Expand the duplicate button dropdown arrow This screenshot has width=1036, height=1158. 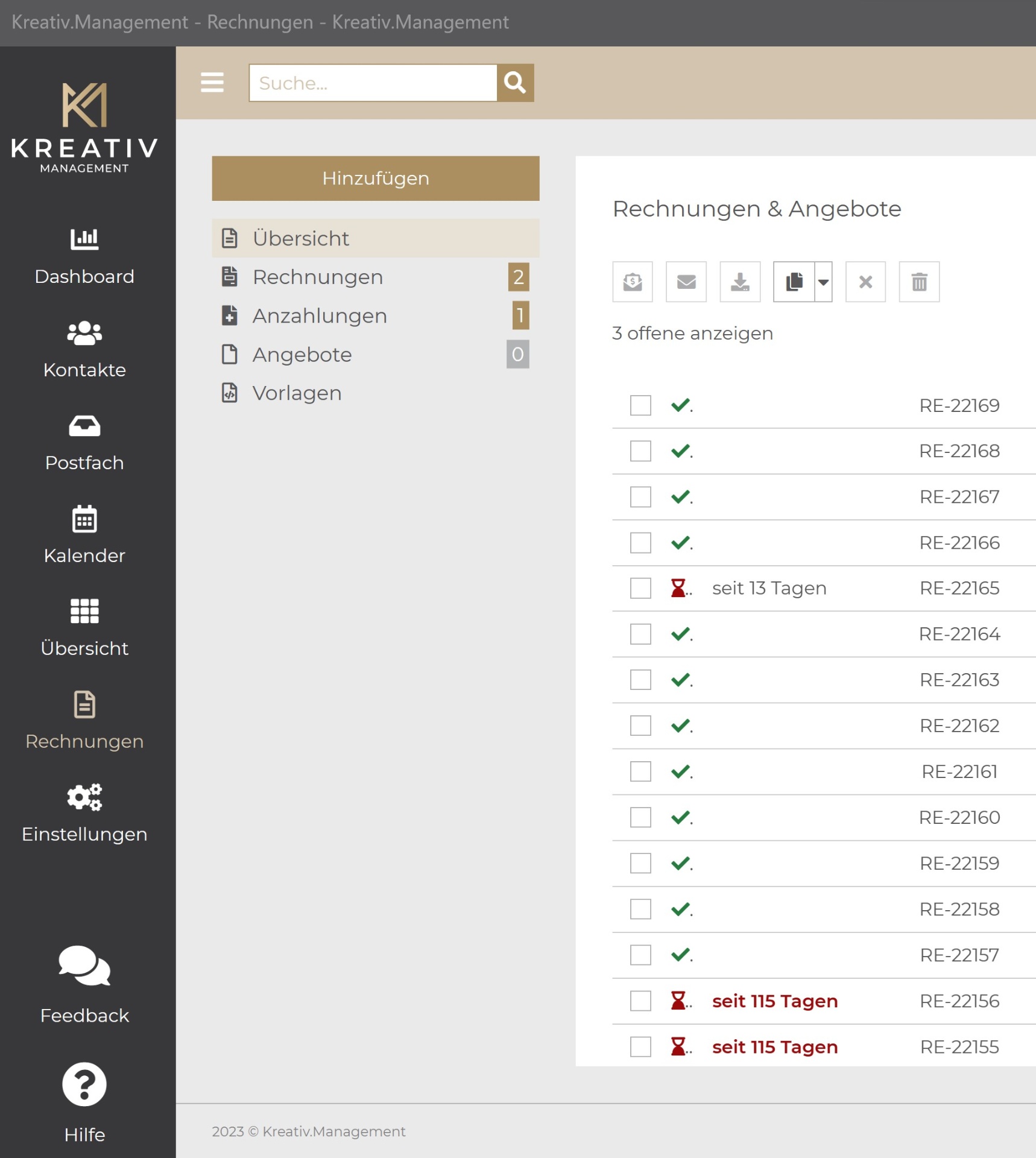pos(823,282)
